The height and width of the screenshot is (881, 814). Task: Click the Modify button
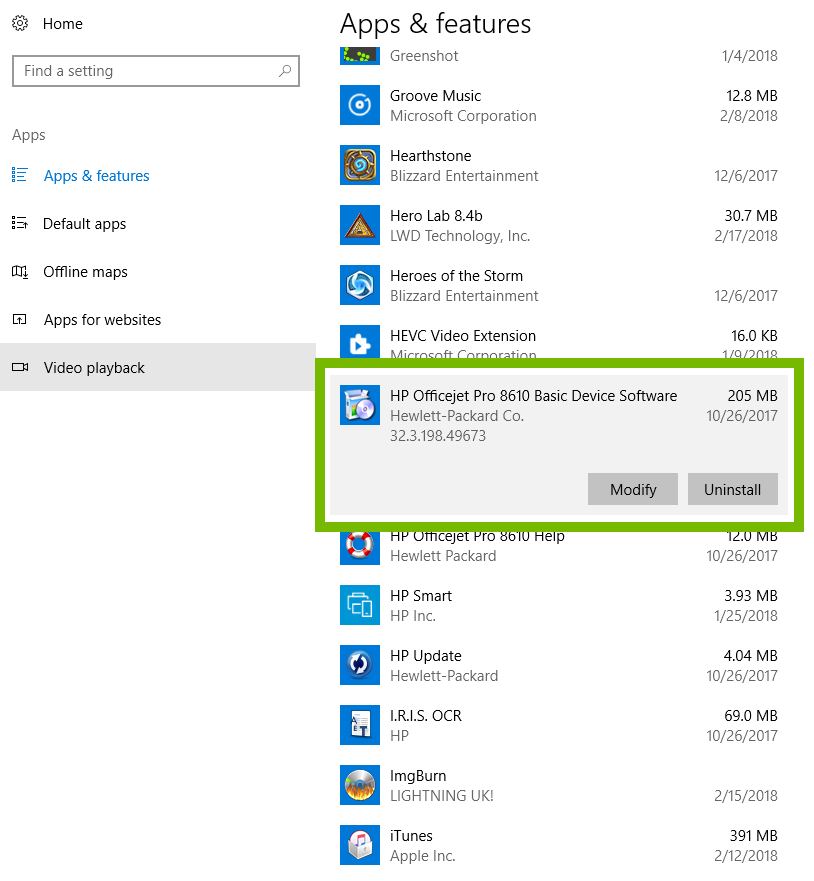point(632,489)
